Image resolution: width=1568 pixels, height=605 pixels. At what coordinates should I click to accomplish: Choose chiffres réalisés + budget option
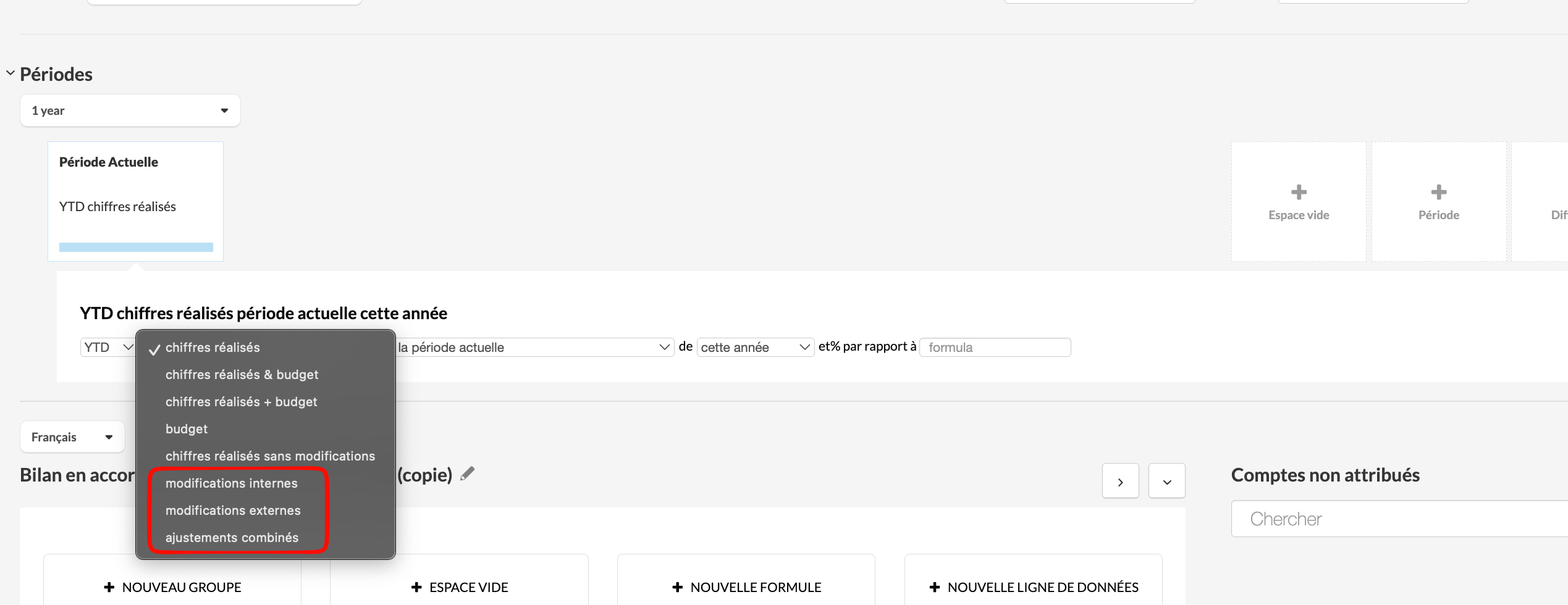[x=266, y=402]
